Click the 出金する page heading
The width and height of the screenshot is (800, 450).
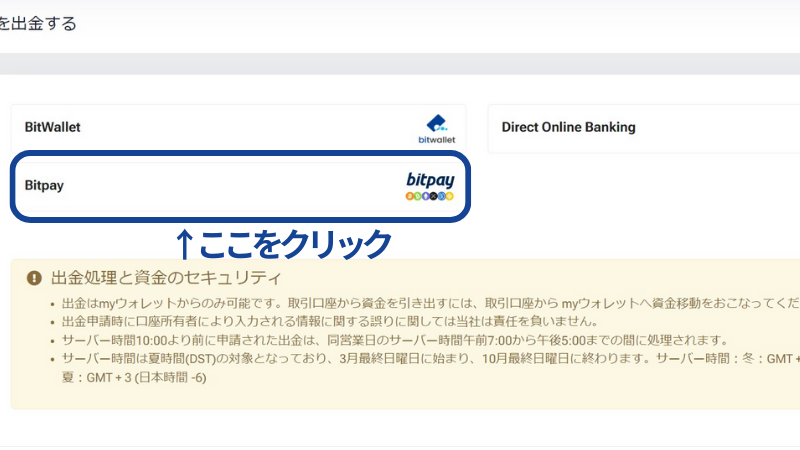point(38,23)
